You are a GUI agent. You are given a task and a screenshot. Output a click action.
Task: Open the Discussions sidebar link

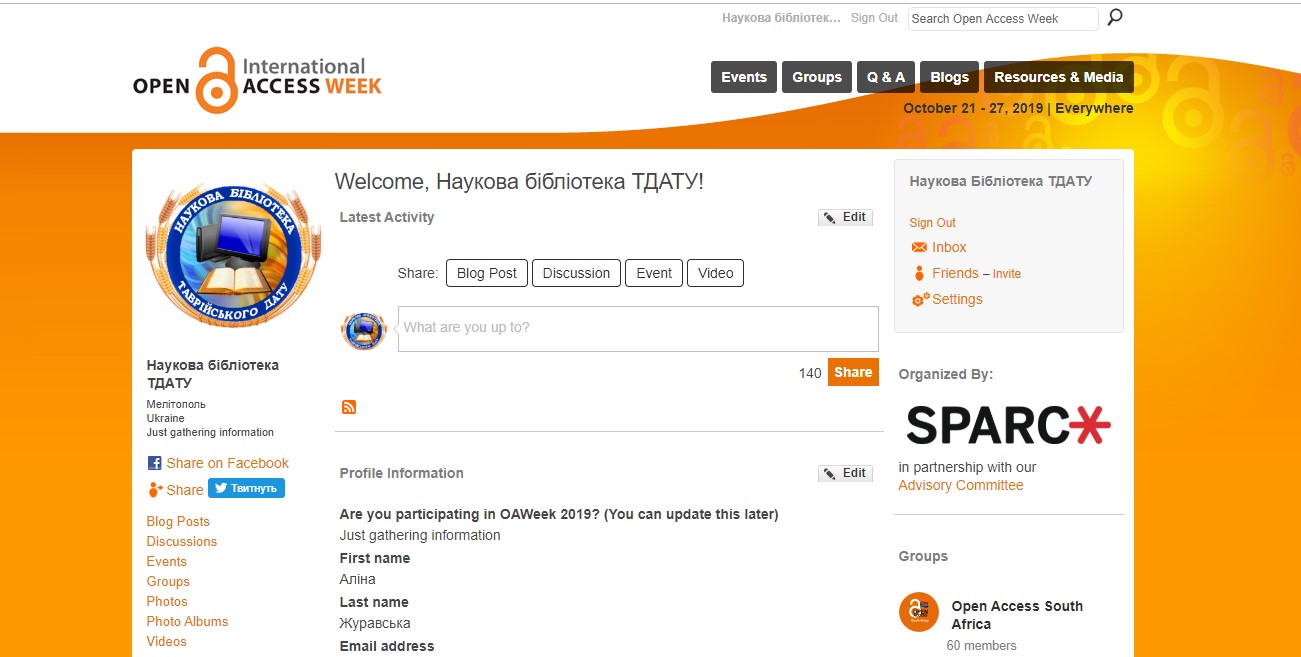click(182, 541)
